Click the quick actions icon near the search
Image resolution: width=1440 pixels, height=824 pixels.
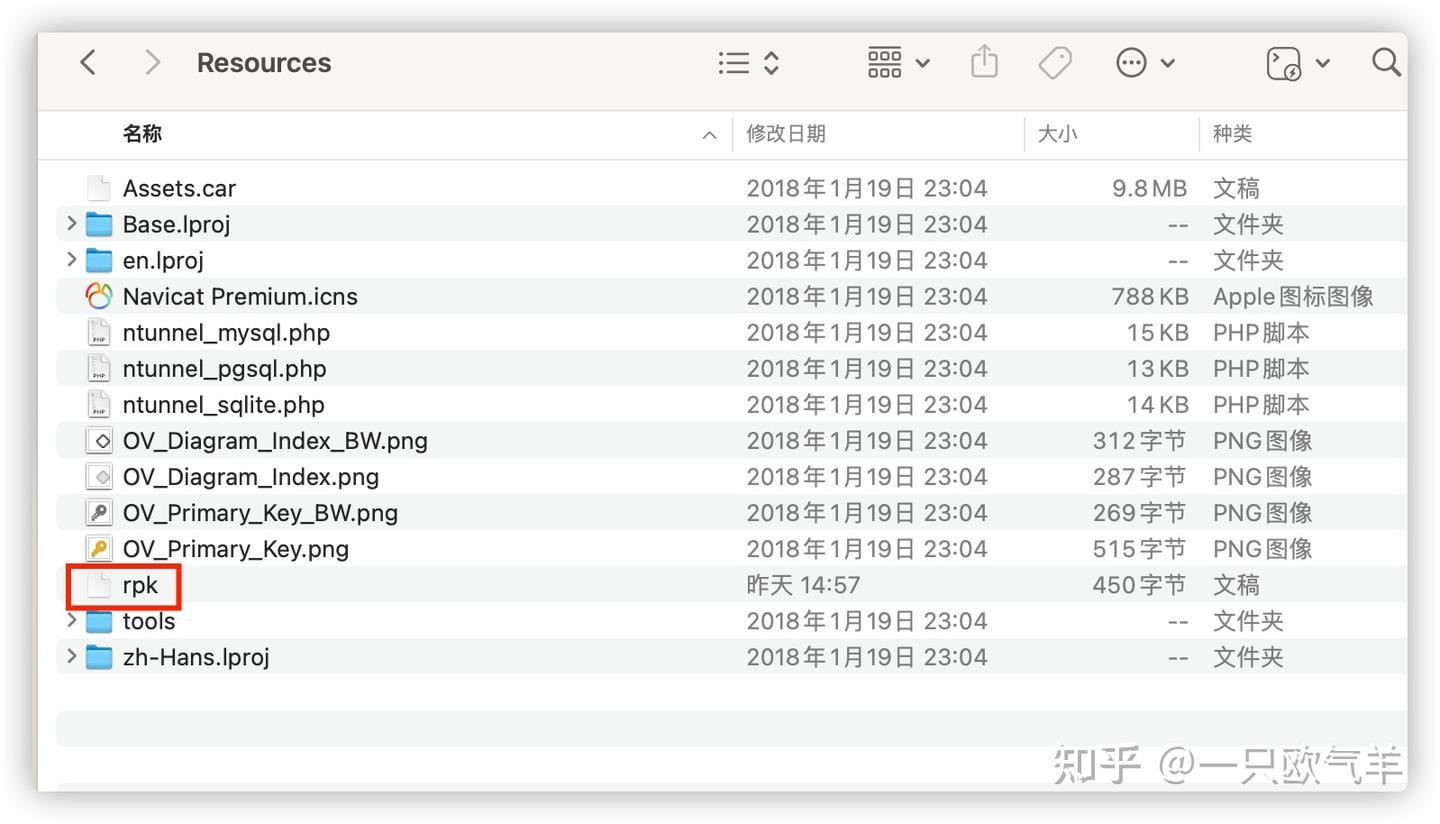tap(1283, 62)
